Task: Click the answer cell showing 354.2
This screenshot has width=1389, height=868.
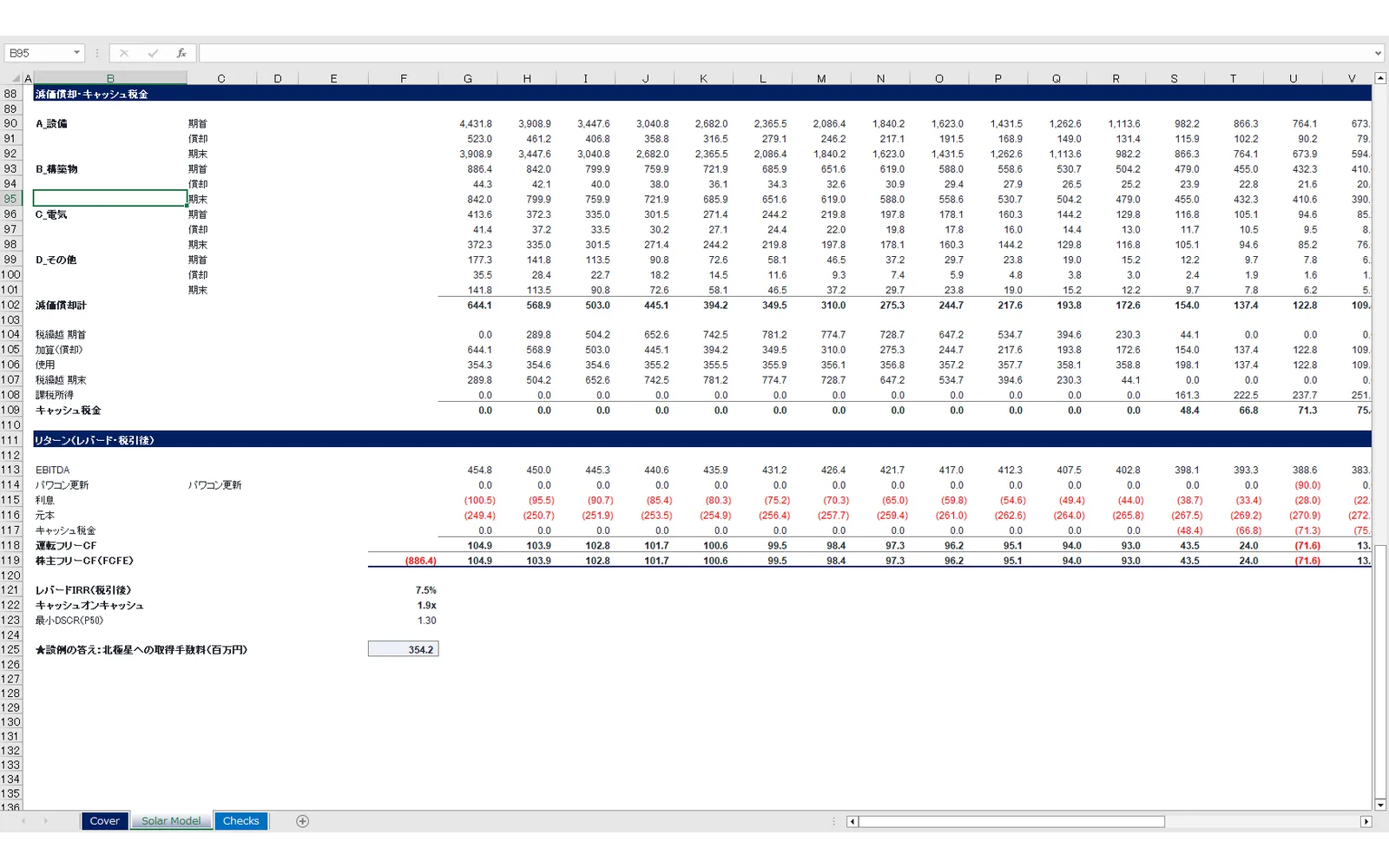Action: (x=404, y=649)
